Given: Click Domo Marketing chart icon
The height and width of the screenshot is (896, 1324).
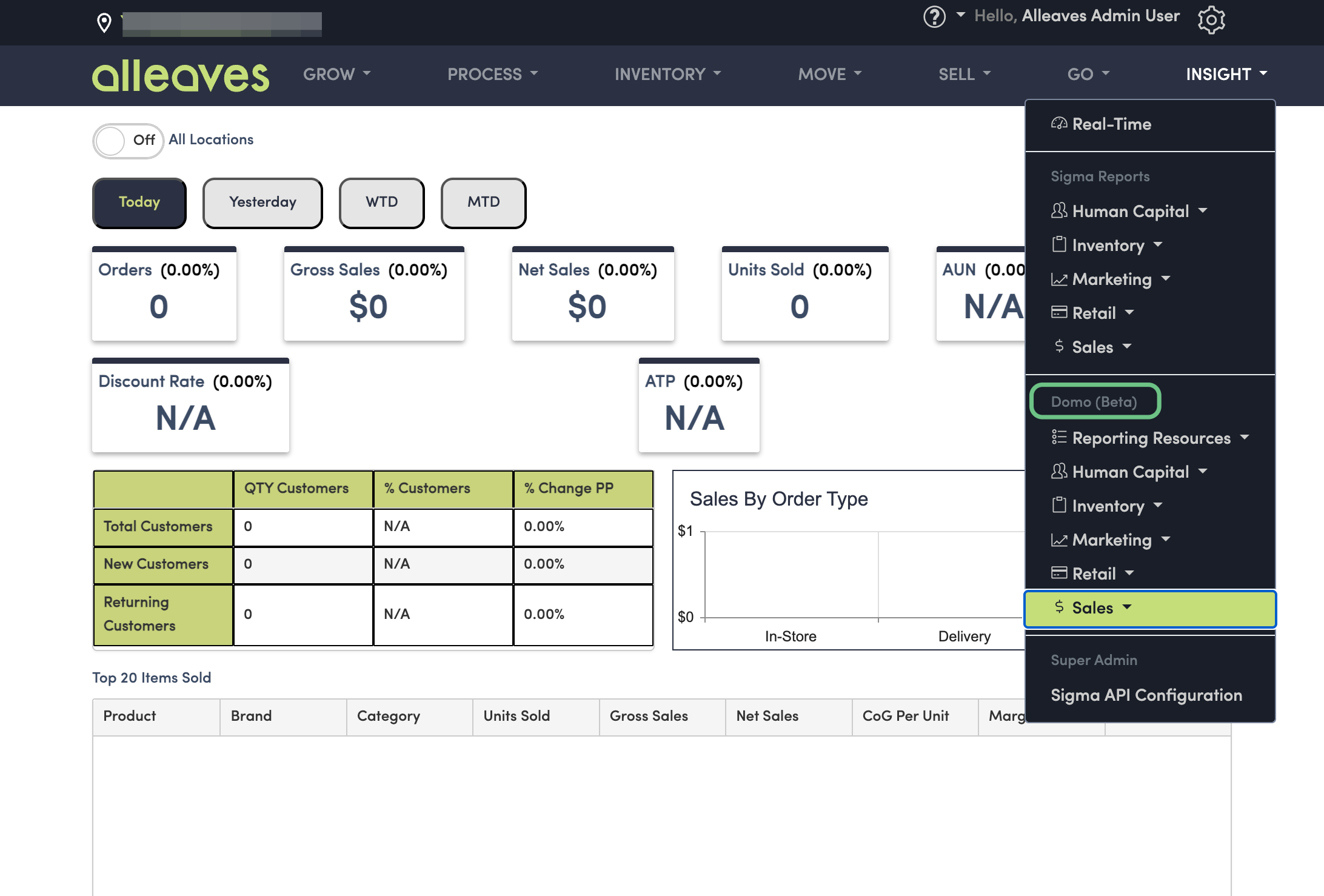Looking at the screenshot, I should [x=1059, y=540].
